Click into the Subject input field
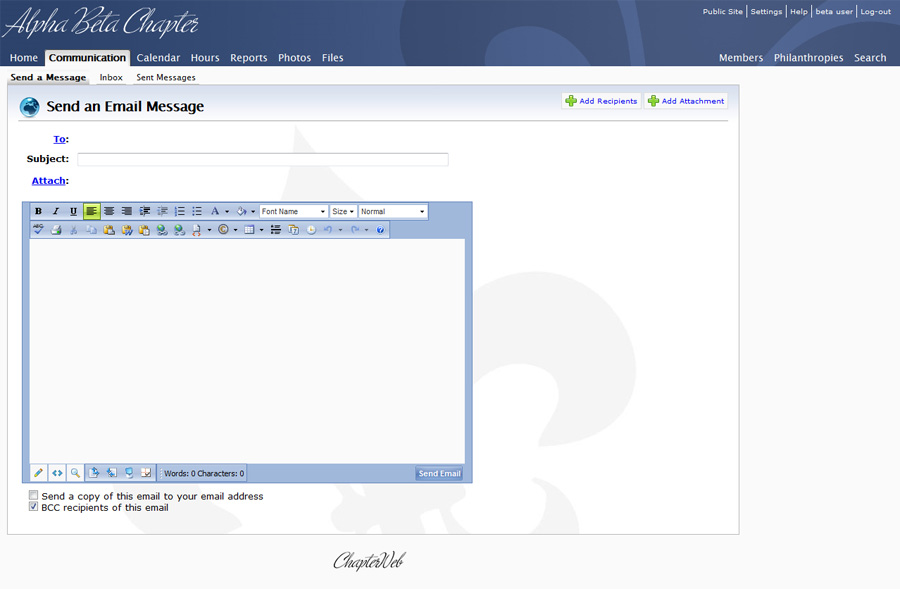 tap(263, 160)
